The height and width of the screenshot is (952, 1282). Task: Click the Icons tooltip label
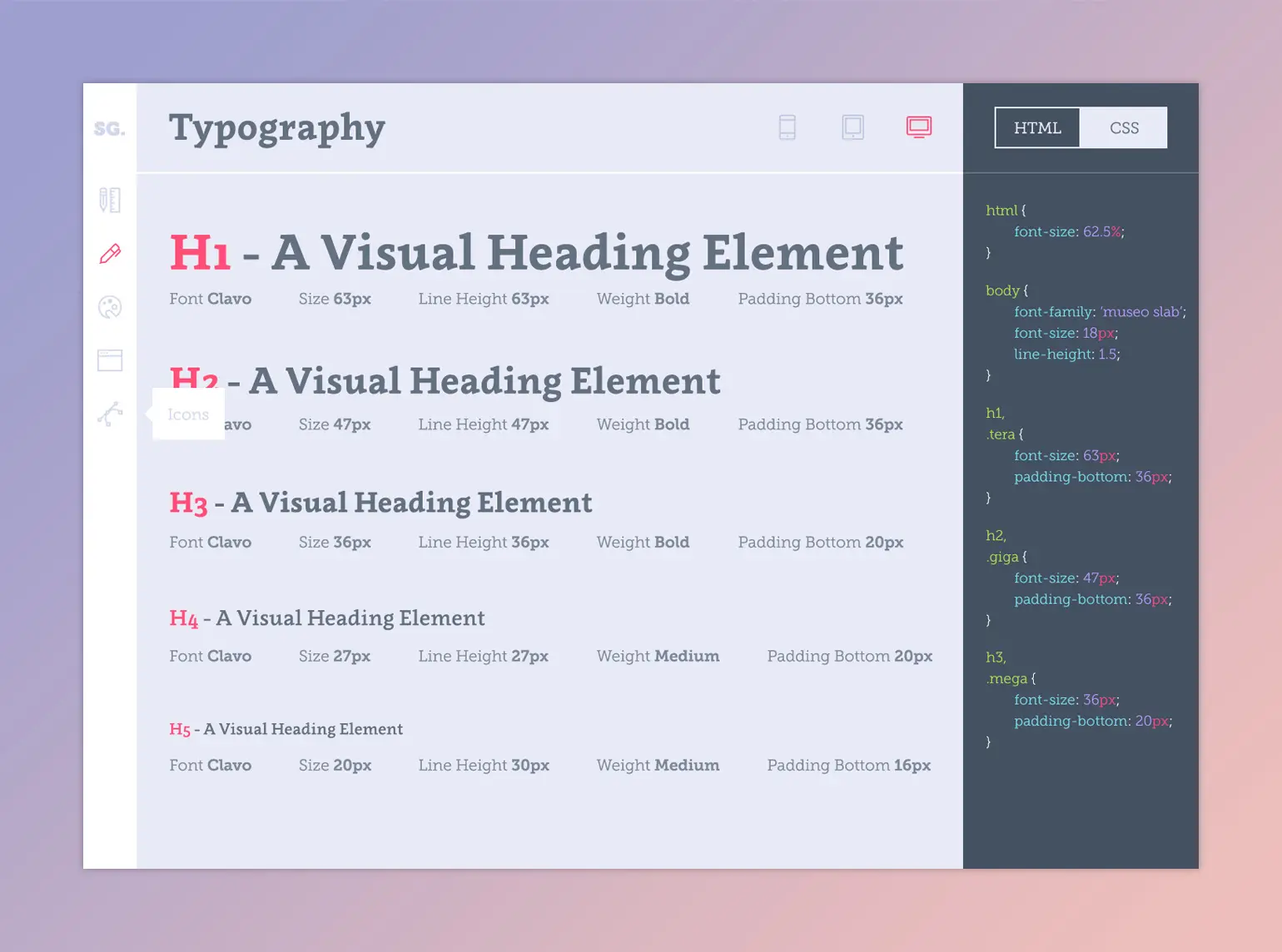tap(188, 414)
